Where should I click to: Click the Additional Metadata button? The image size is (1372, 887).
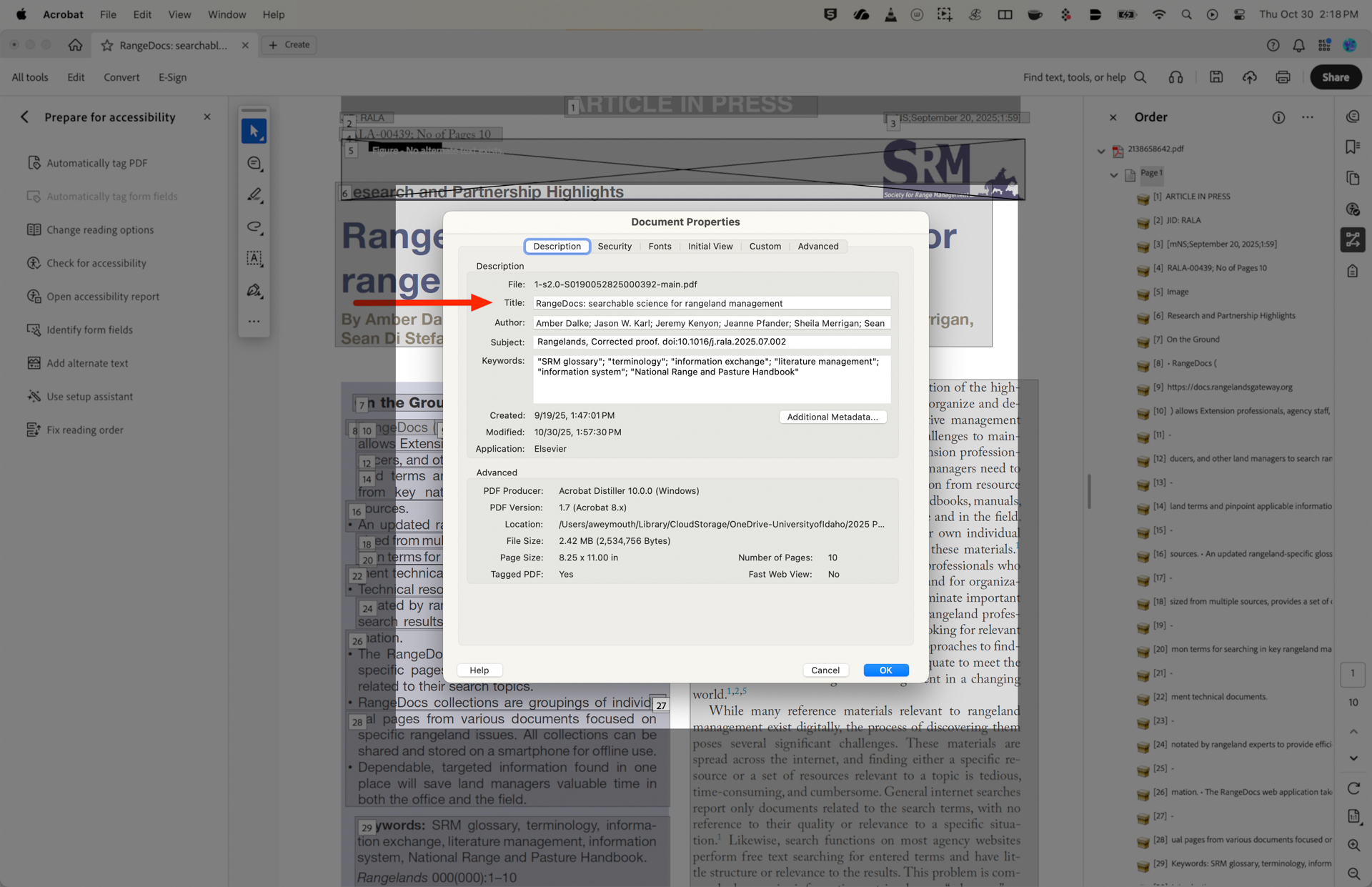click(x=832, y=417)
